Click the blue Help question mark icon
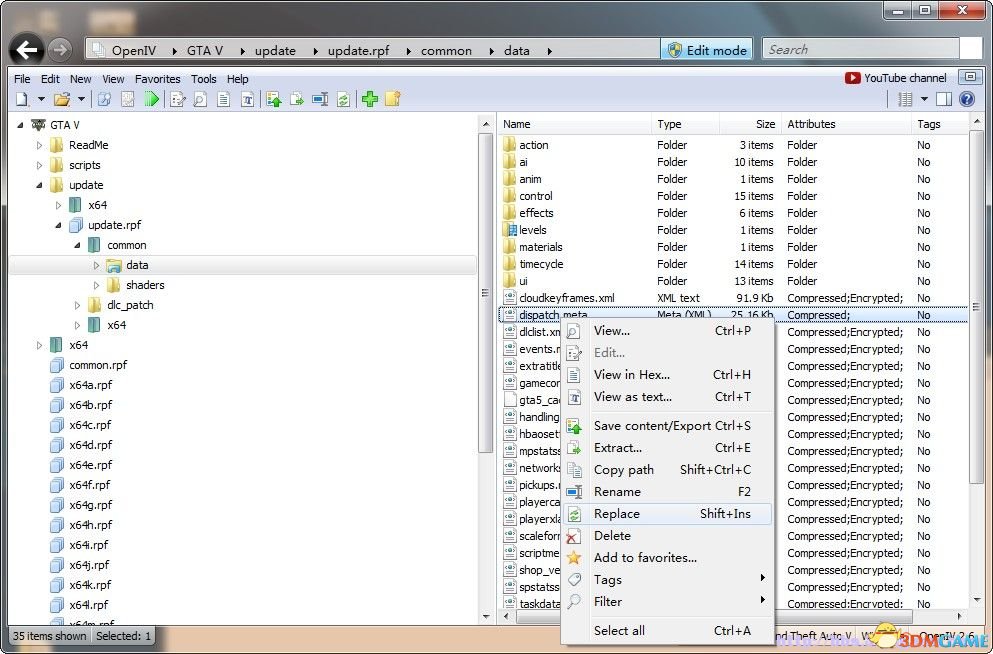 (x=966, y=99)
